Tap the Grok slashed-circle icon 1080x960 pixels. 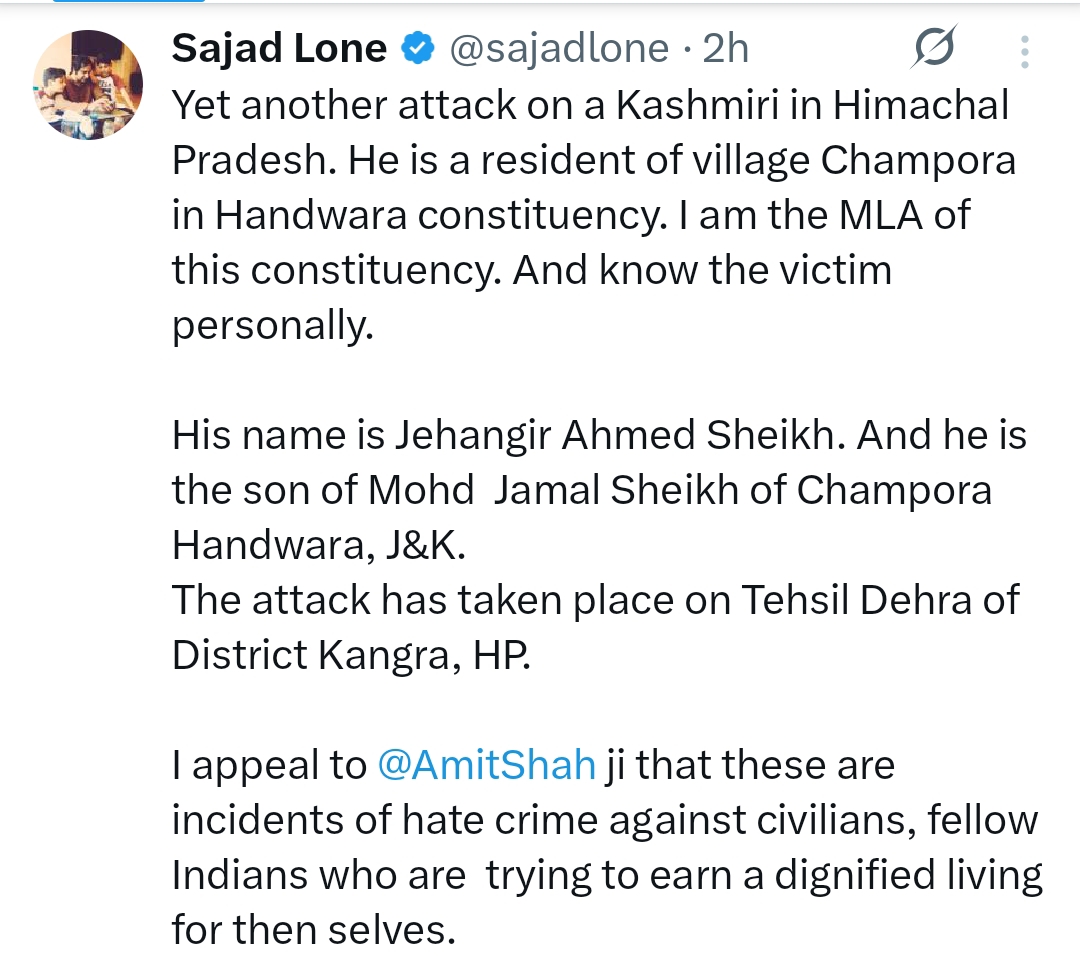coord(934,49)
